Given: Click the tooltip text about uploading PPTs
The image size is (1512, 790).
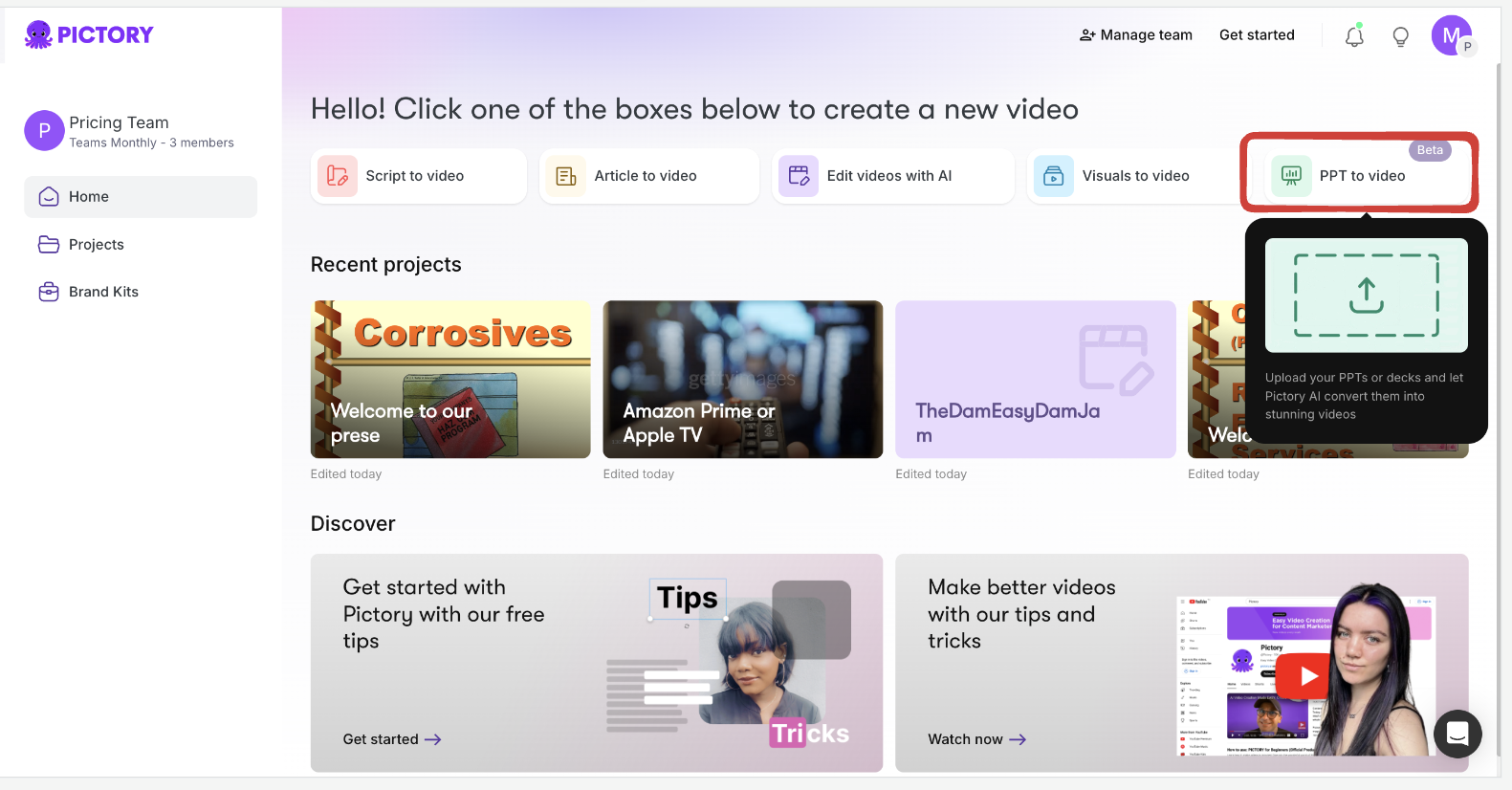Looking at the screenshot, I should pyautogui.click(x=1365, y=396).
